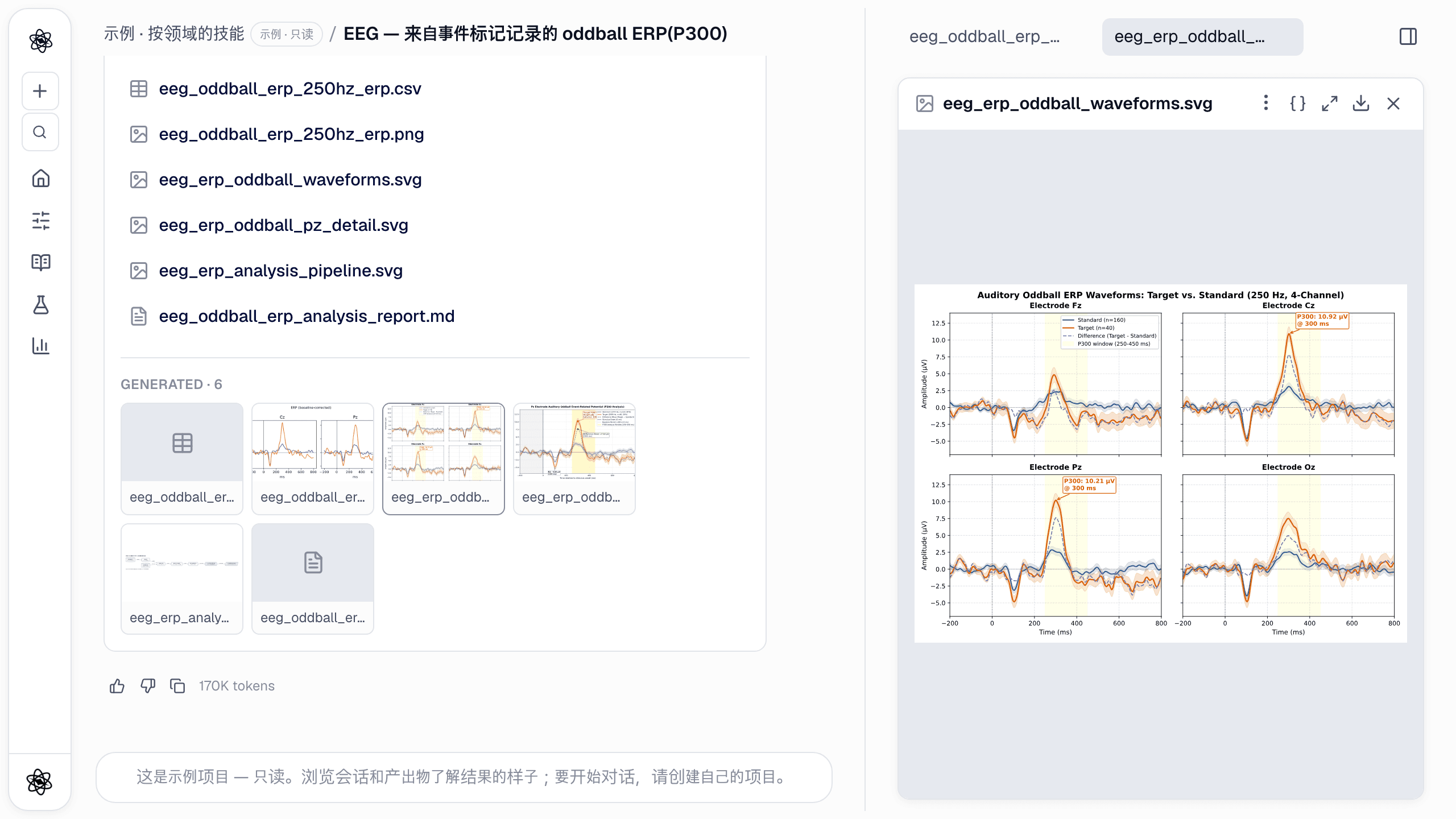The height and width of the screenshot is (819, 1456).
Task: Select the Pz detail plot thumbnail
Action: click(574, 459)
